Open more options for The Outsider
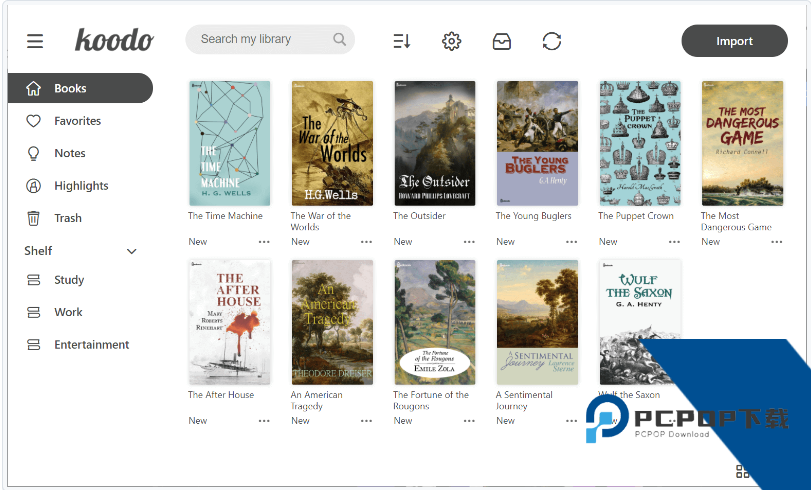Viewport: 811px width, 490px height. (x=469, y=242)
